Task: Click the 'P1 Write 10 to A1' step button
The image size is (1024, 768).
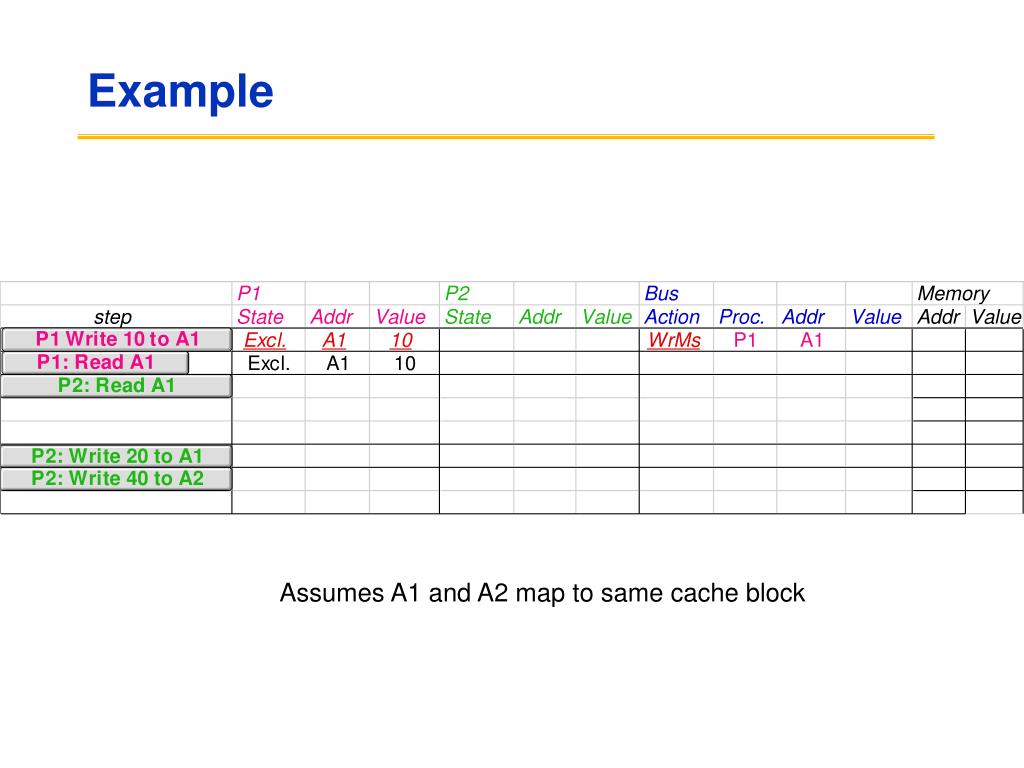Action: (x=117, y=340)
